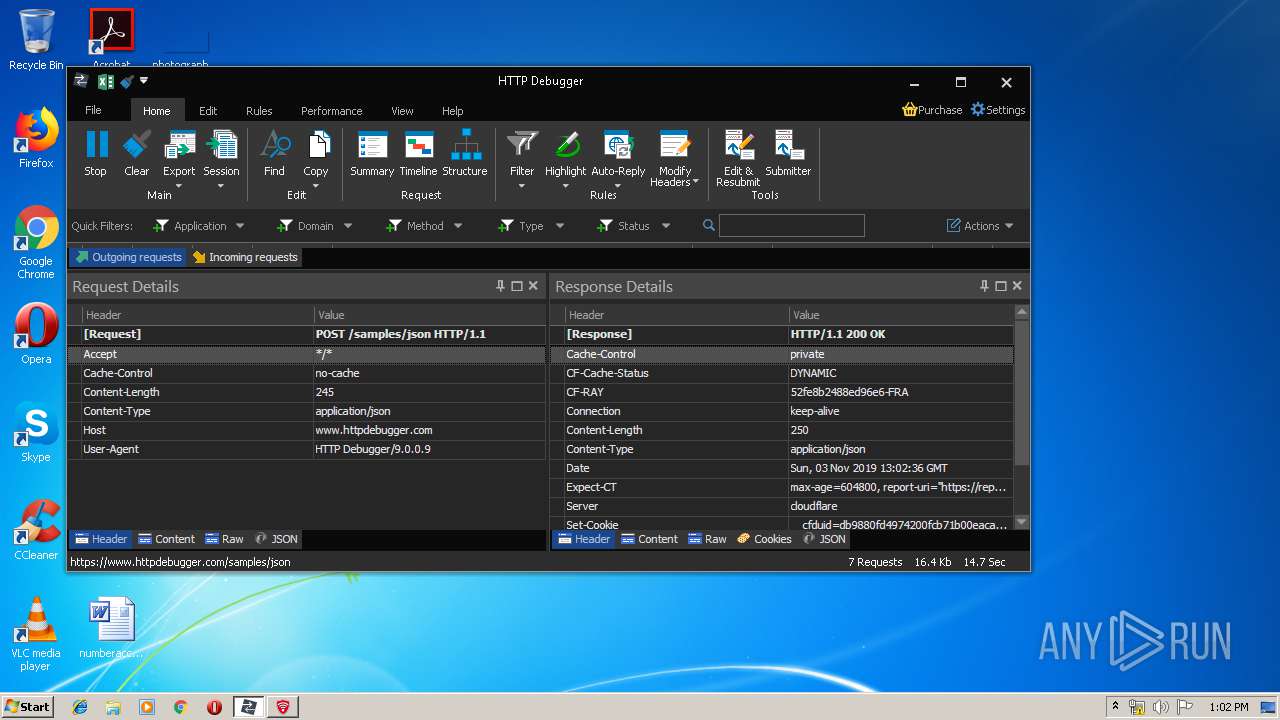Show the Summary view
This screenshot has width=1280, height=720.
point(372,154)
